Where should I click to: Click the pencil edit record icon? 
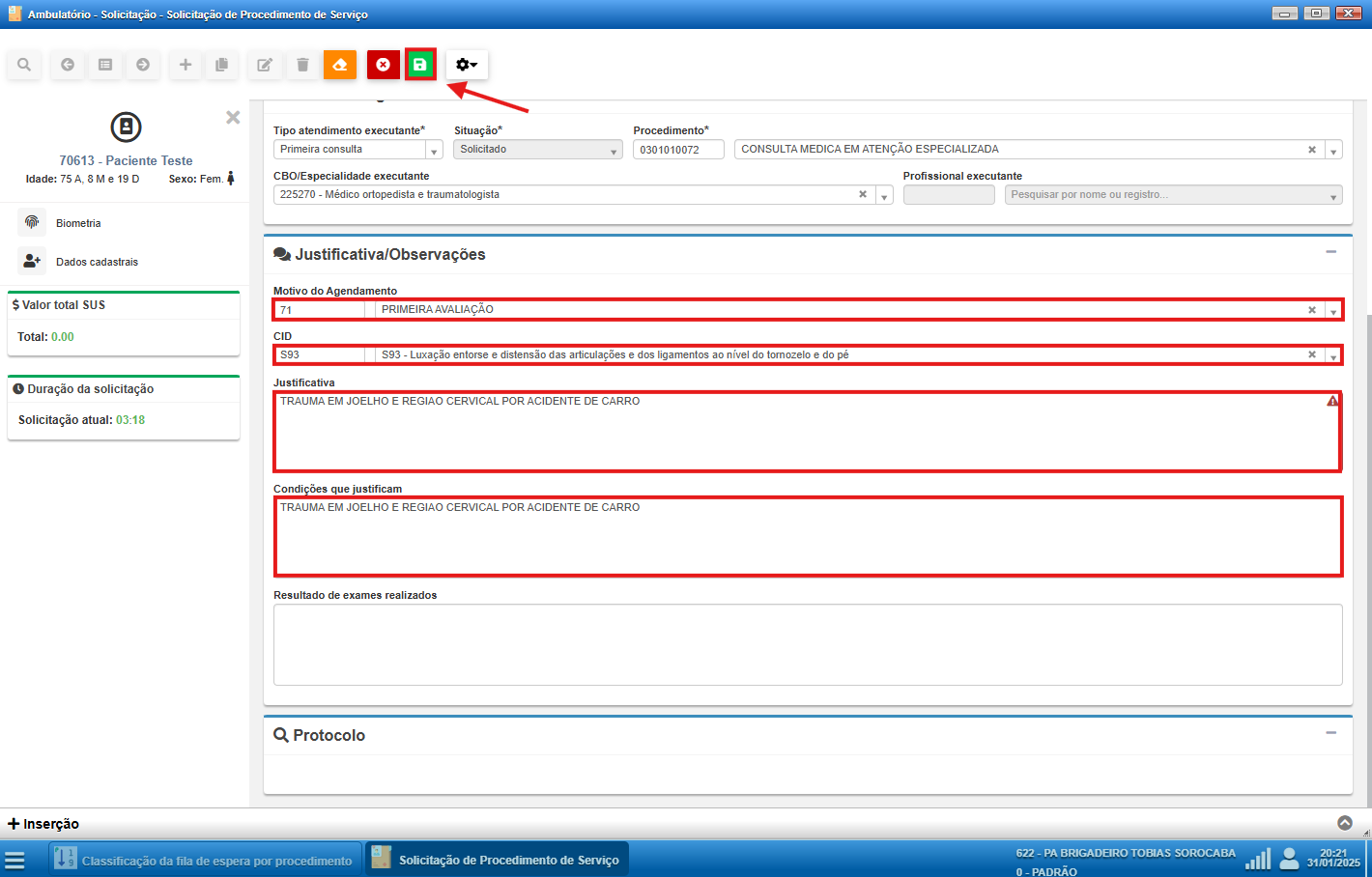[264, 65]
